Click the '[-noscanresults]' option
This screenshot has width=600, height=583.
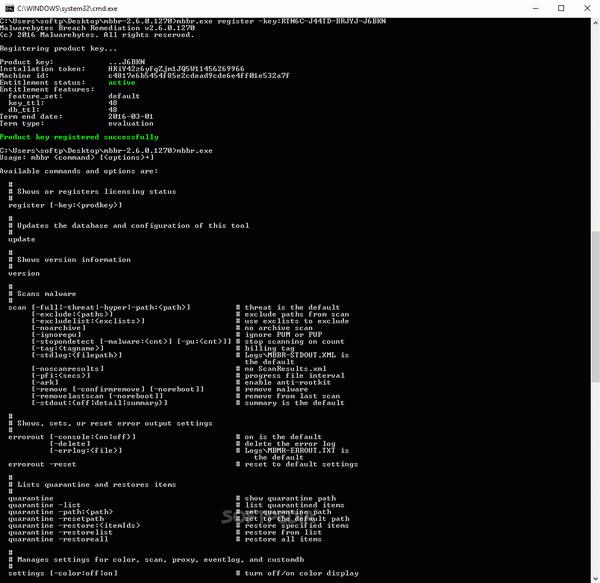coord(67,369)
